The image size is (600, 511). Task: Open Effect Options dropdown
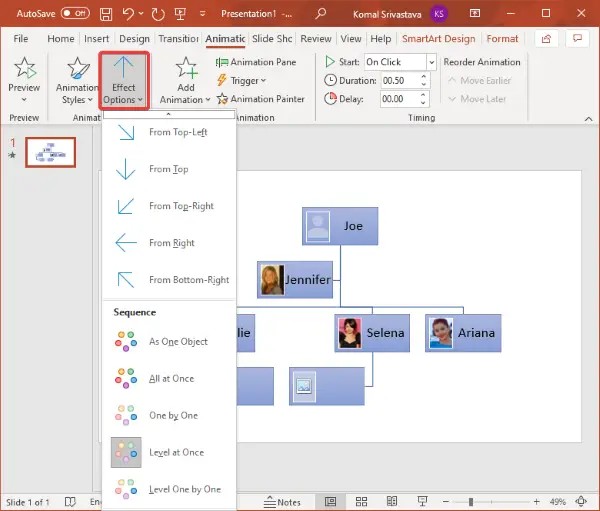coord(124,80)
